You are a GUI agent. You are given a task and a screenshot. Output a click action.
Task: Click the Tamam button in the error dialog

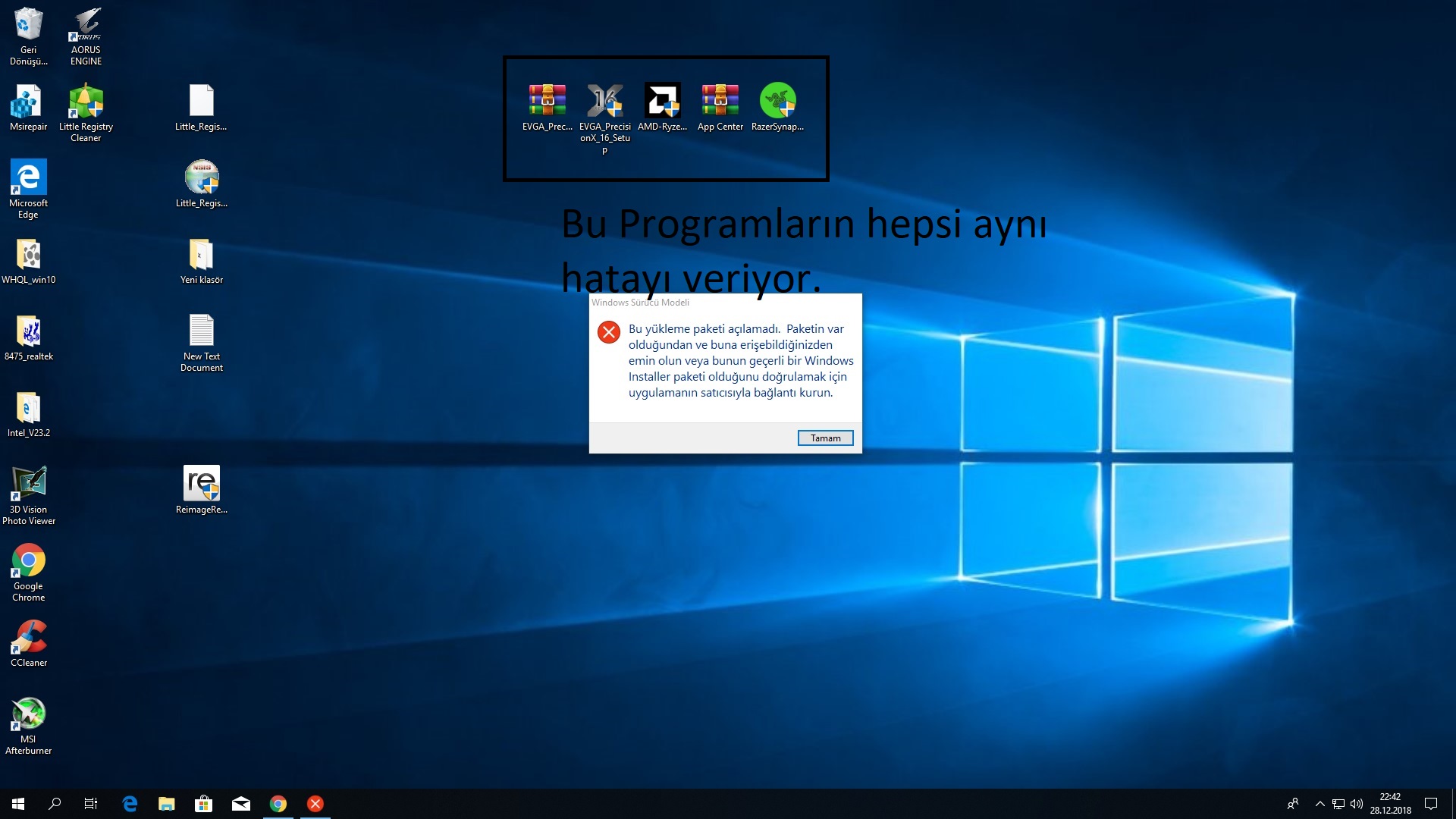[x=825, y=438]
